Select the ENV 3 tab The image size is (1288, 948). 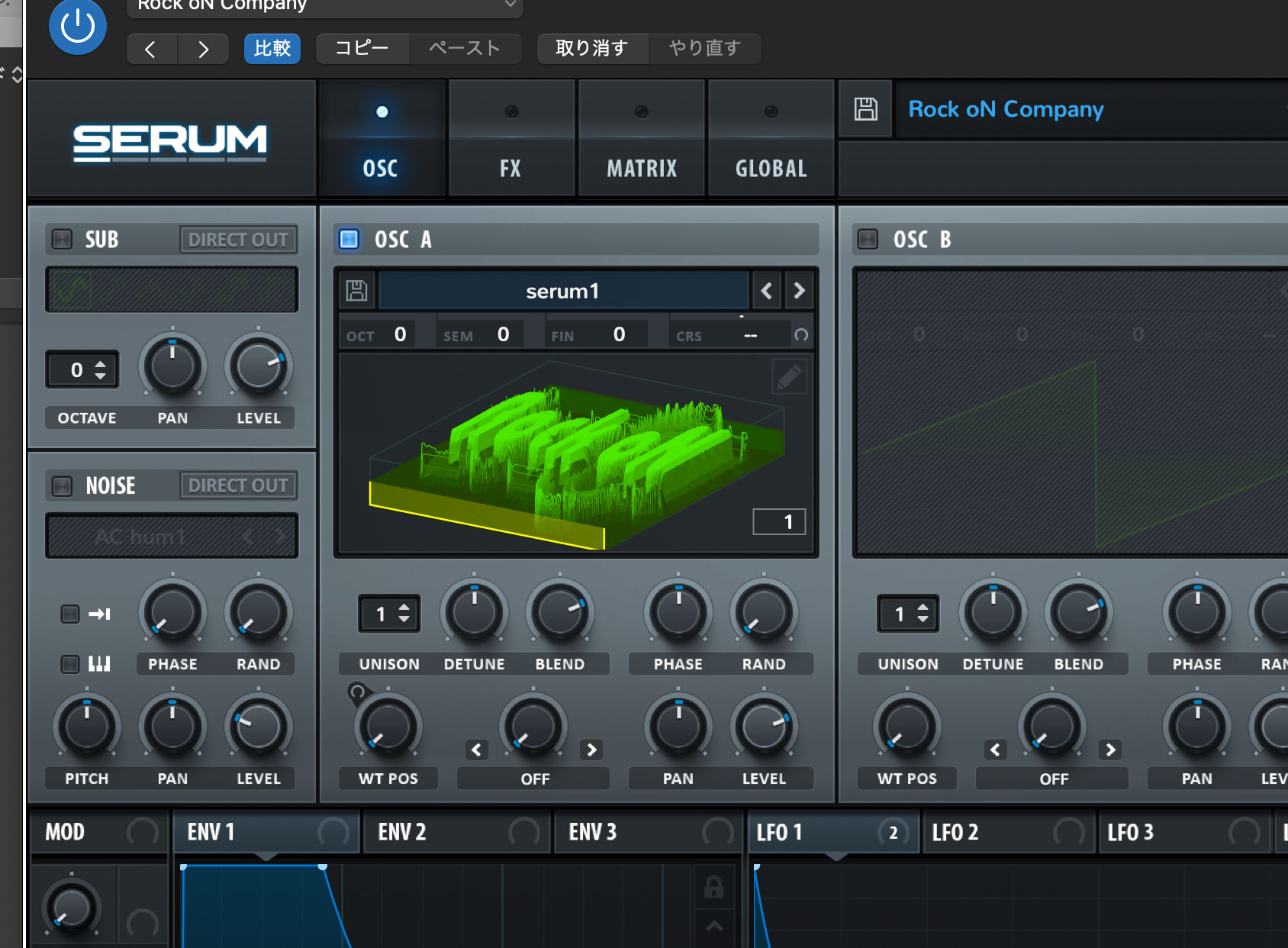[647, 832]
